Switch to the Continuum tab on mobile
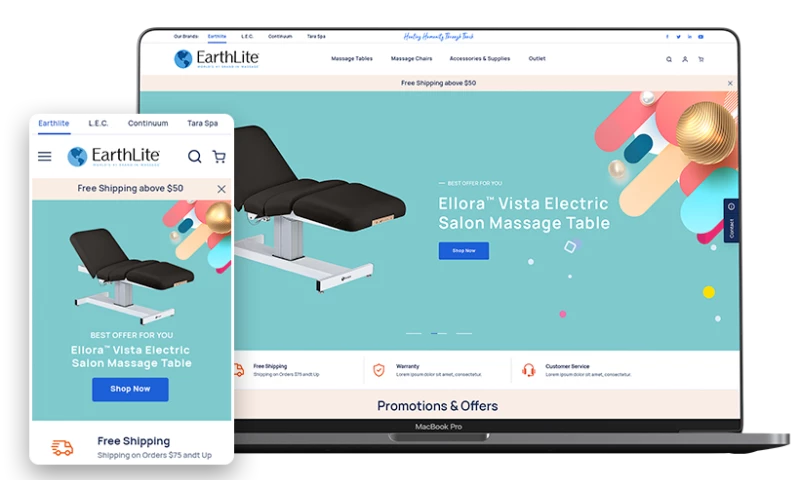800x480 pixels. 148,123
